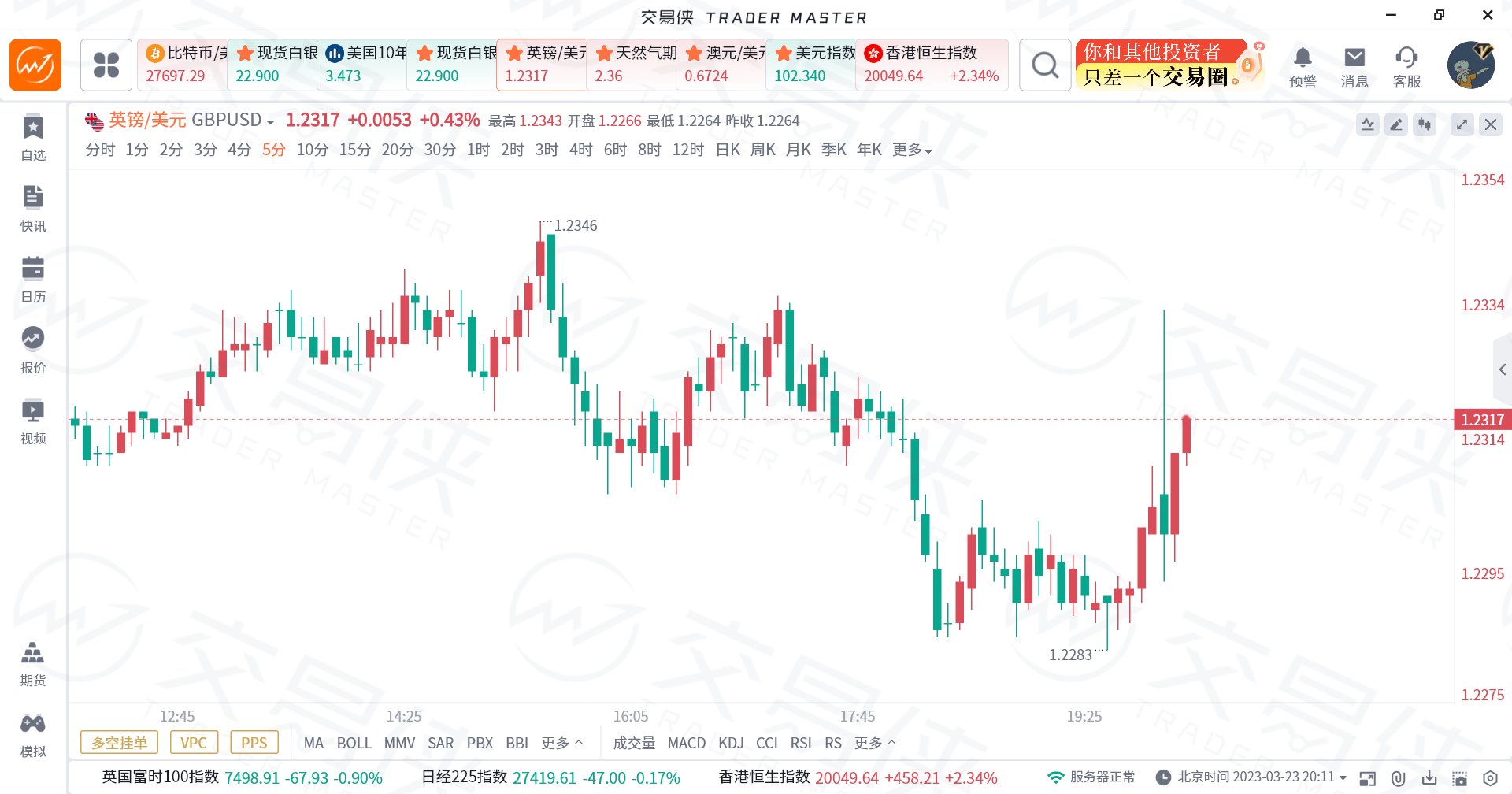Open the 比特币 ticker tab at 27697.29
Screen dimensions: 1512x794
click(183, 65)
